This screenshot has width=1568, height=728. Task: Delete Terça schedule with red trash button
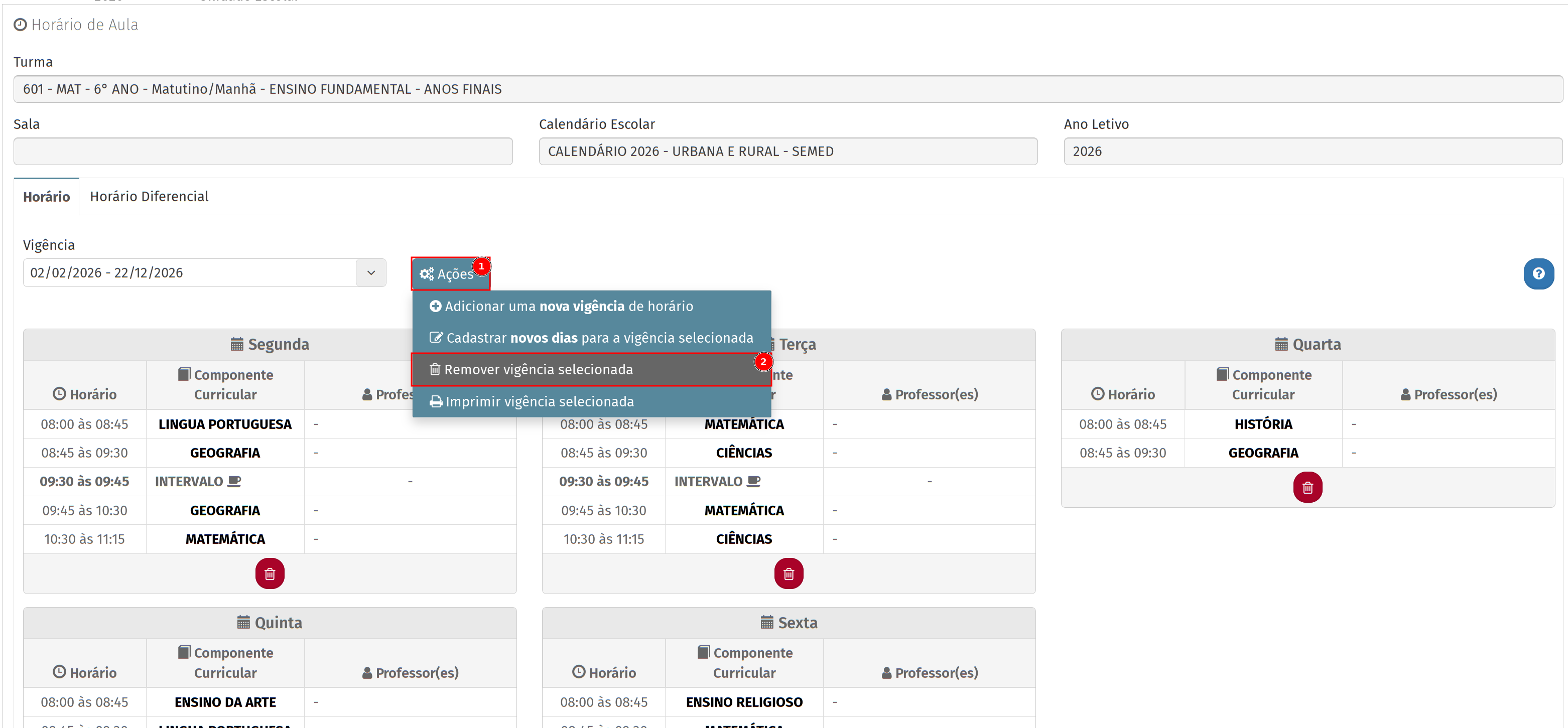coord(788,573)
